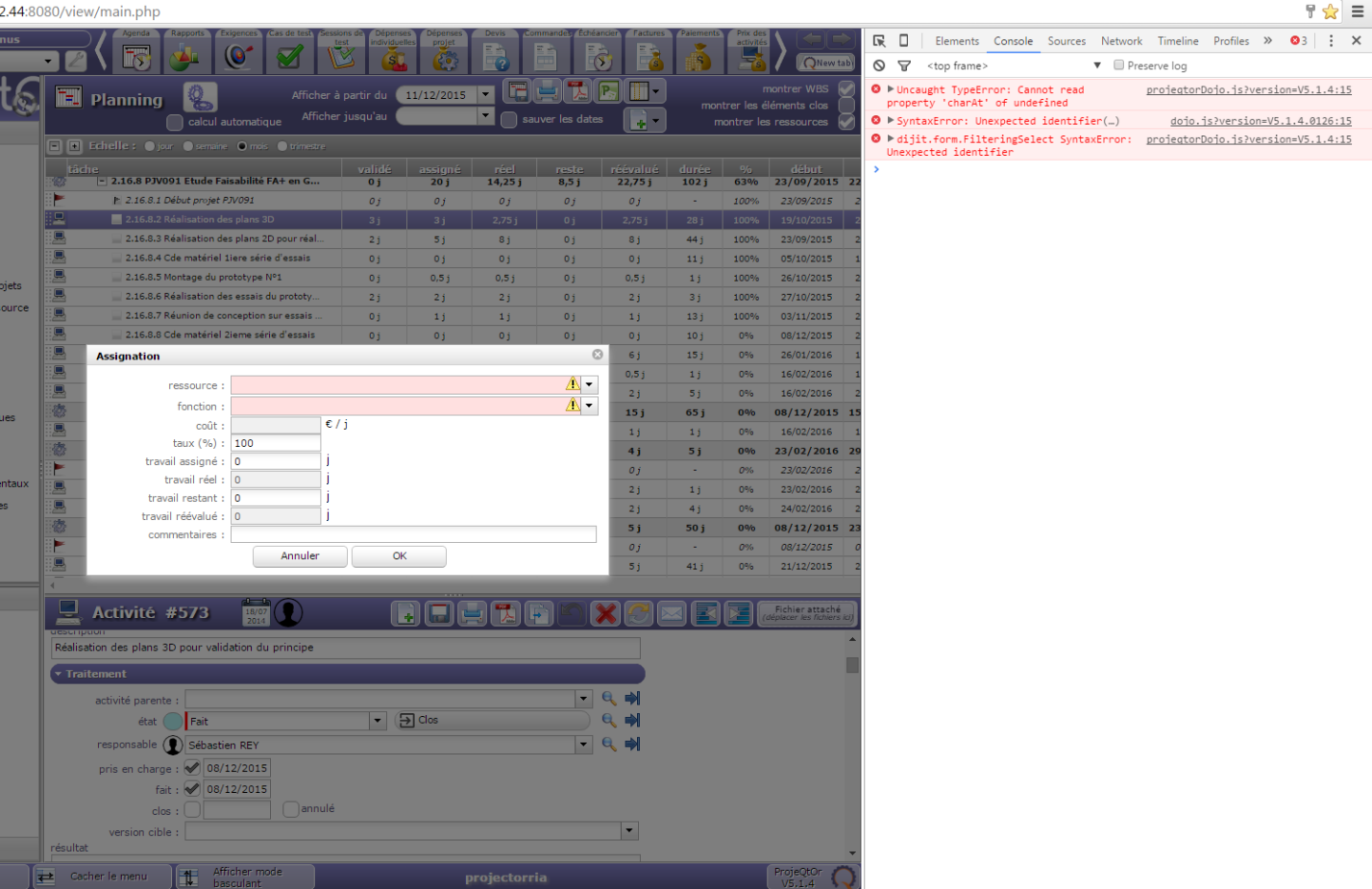Image resolution: width=1372 pixels, height=889 pixels.
Task: Check the Preserve log option
Action: pos(1118,65)
